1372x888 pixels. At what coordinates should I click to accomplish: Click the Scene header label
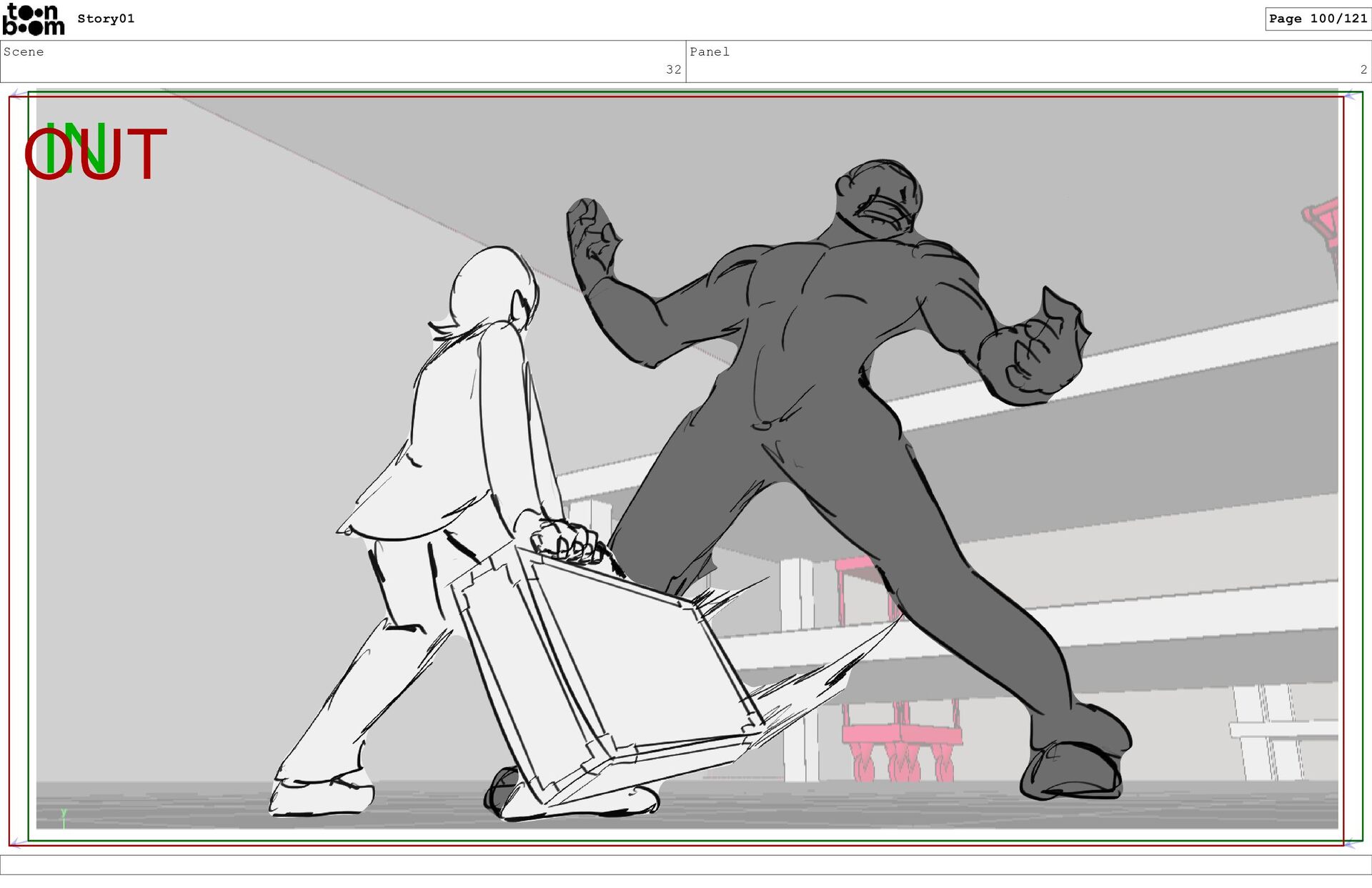coord(24,51)
